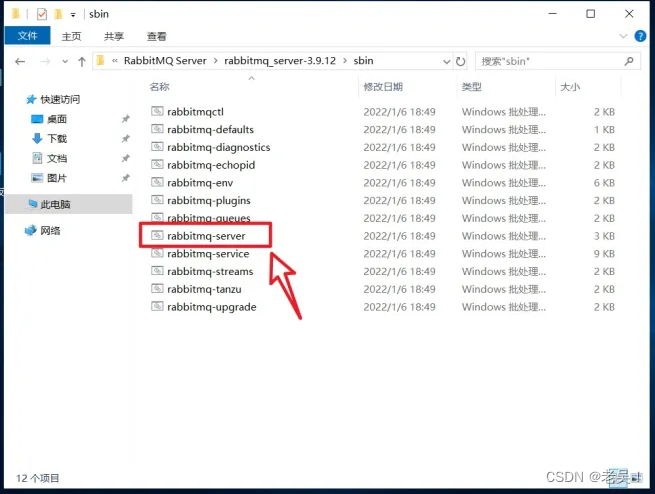Screen dimensions: 655x494
Task: Switch to the 共享 tab
Action: [114, 37]
